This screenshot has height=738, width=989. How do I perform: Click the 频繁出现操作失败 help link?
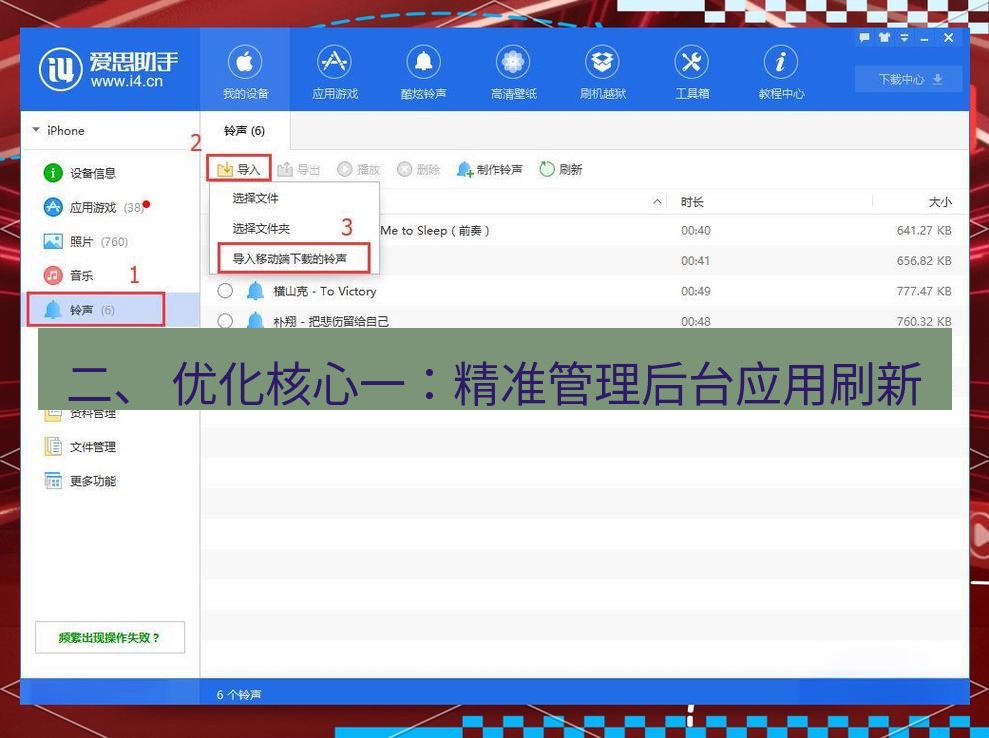(x=110, y=637)
